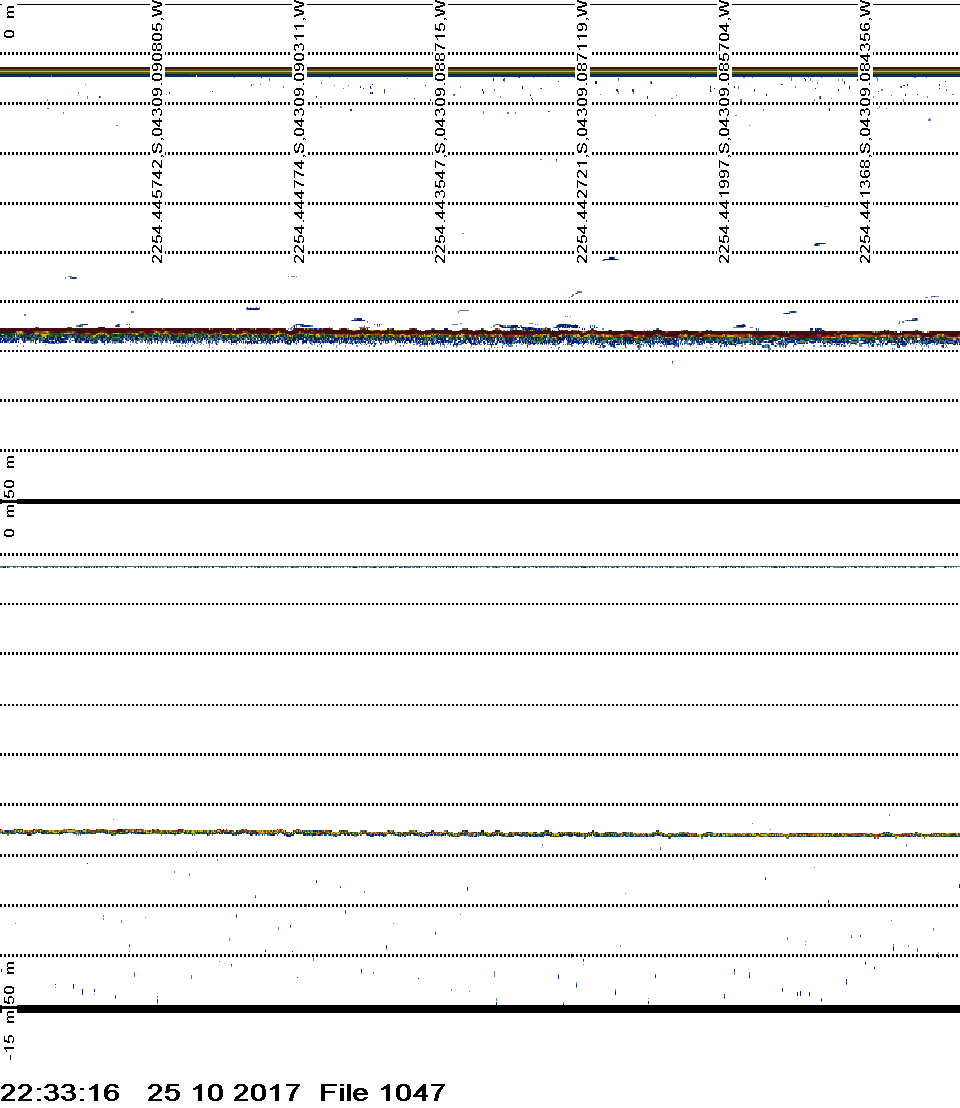Click the thin green surface line, lower echogram
Image resolution: width=960 pixels, height=1108 pixels.
coord(480,567)
